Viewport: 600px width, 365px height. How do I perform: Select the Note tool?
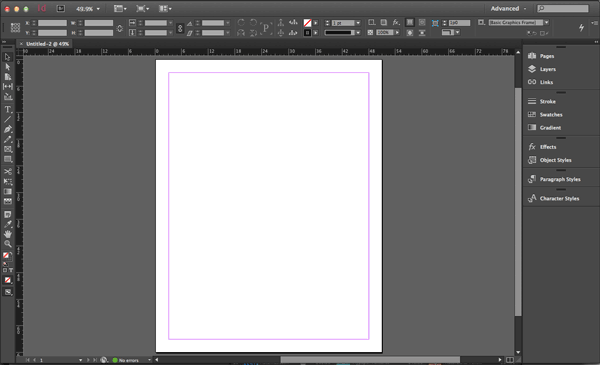[8, 215]
